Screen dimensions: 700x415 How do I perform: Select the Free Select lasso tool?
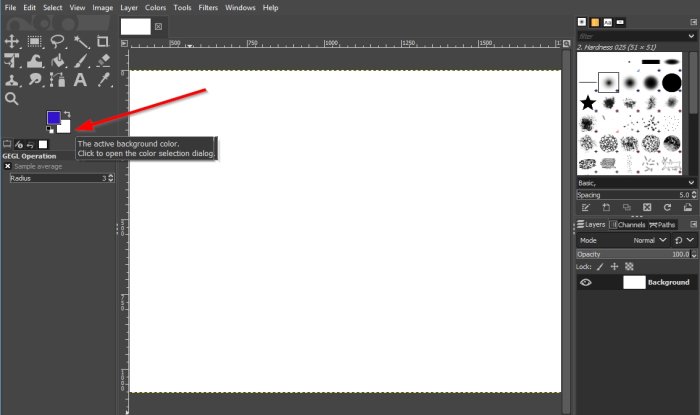pyautogui.click(x=58, y=42)
